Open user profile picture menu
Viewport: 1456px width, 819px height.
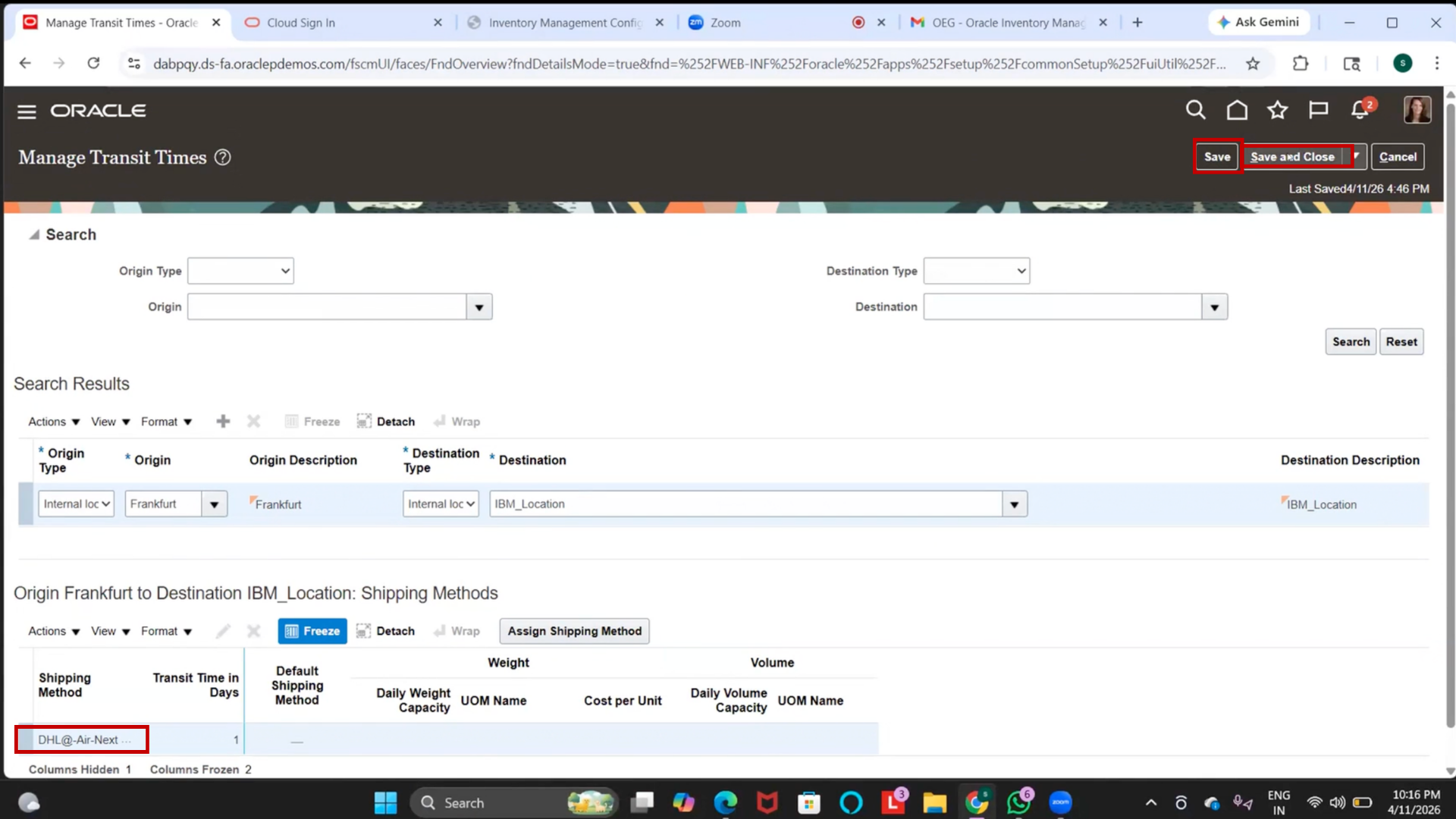[1417, 110]
